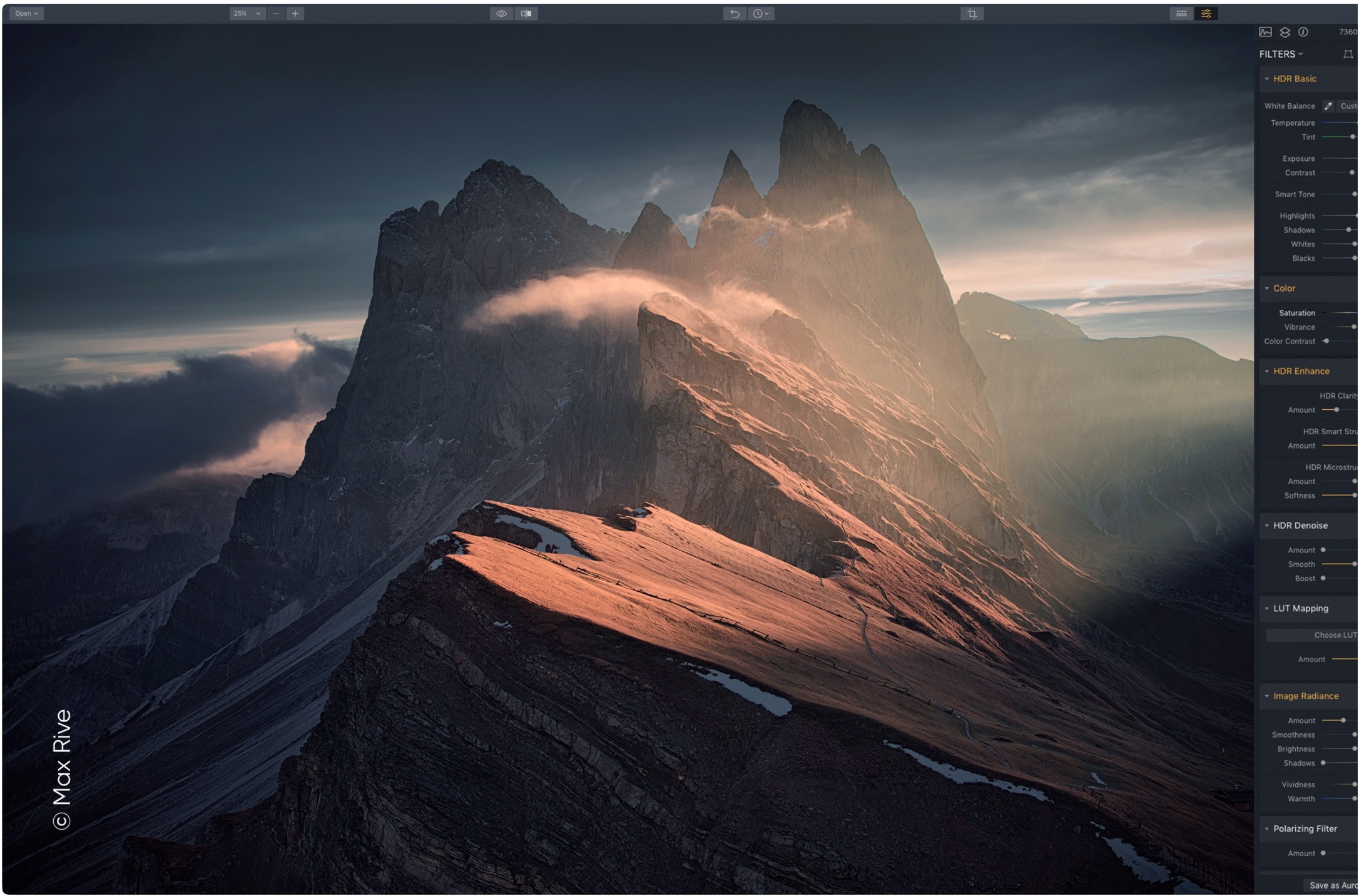Open the history clock menu
This screenshot has height=896, width=1359.
[x=761, y=13]
